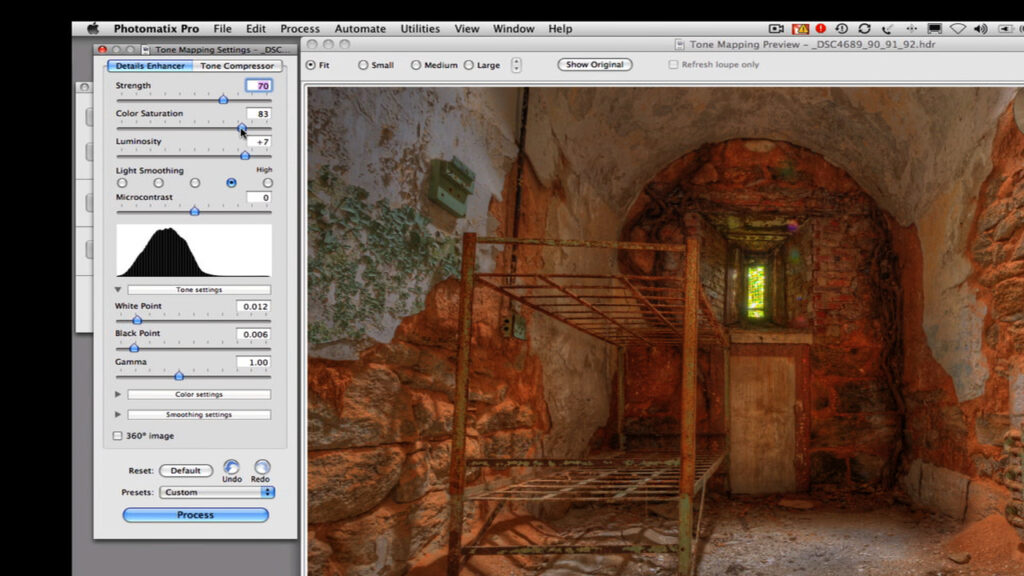Click the Show Original button
This screenshot has width=1024, height=576.
click(x=594, y=65)
